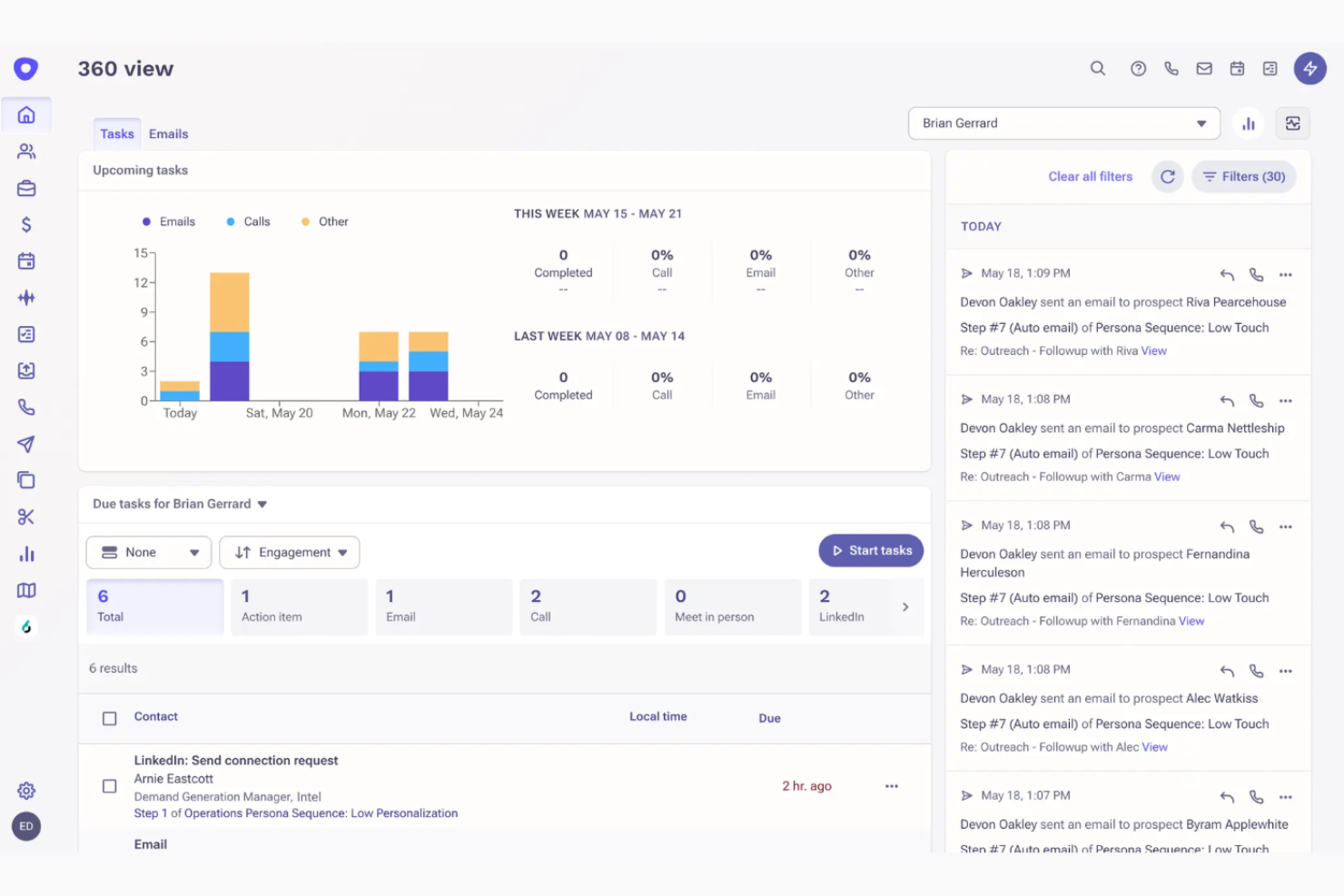Tick the checkbox for the Arnie Eastcott task
The width and height of the screenshot is (1344, 896).
pos(110,786)
